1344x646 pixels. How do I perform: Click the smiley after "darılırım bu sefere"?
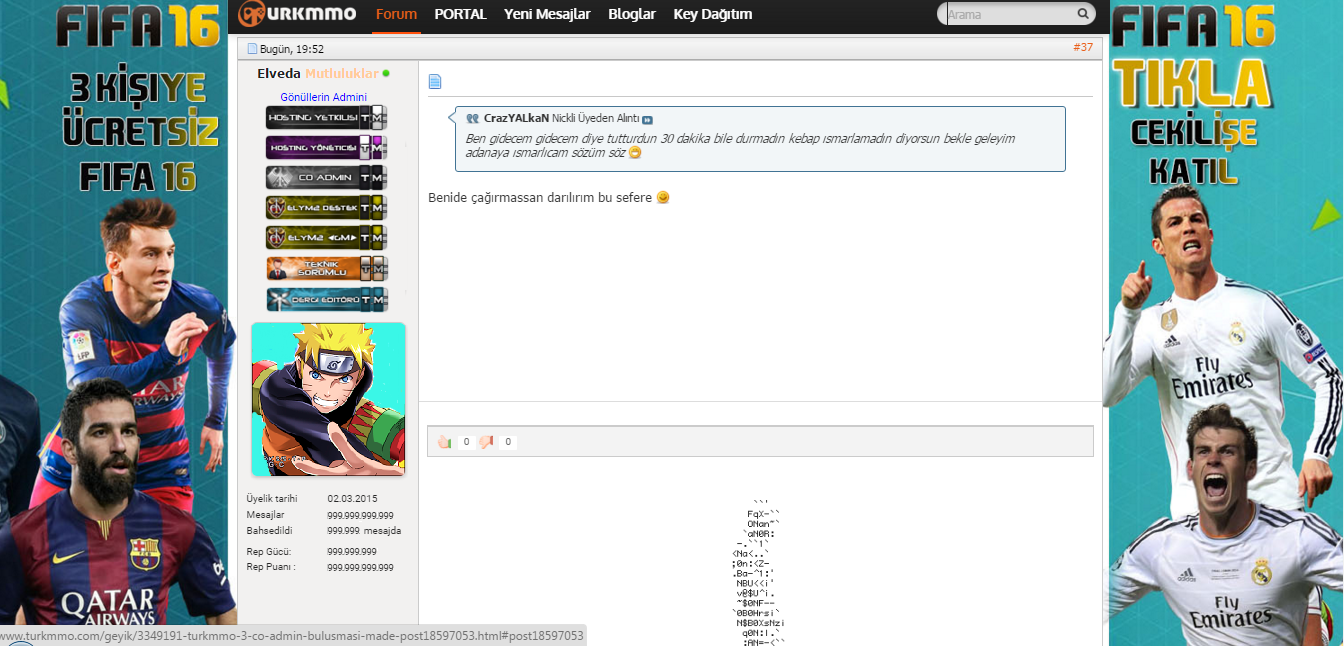pos(663,198)
